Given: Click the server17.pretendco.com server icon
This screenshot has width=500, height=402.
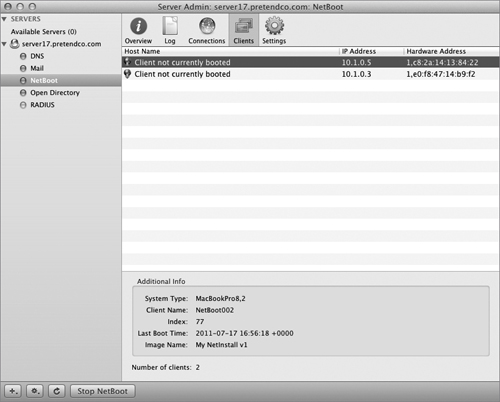Looking at the screenshot, I should (14, 44).
